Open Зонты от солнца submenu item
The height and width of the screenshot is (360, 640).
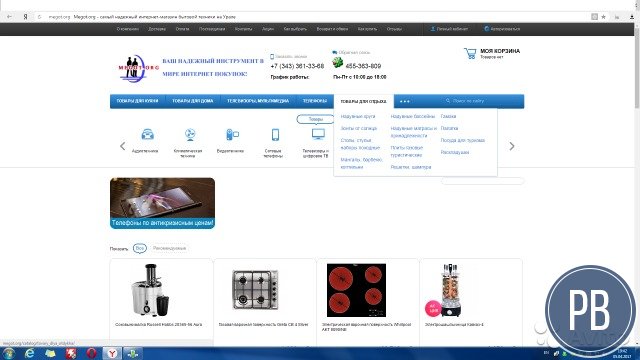coord(359,129)
